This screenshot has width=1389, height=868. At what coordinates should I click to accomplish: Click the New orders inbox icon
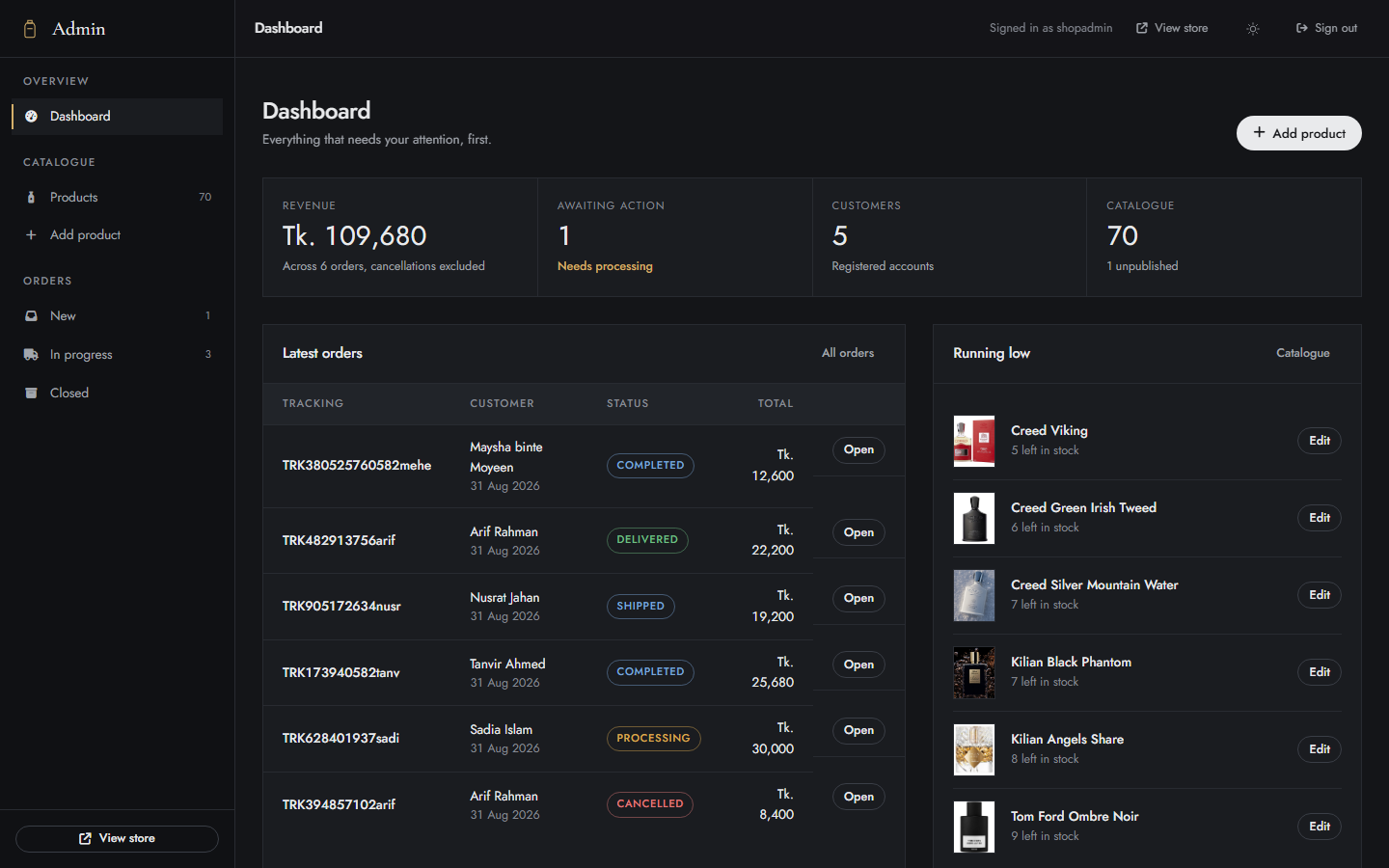pos(31,315)
